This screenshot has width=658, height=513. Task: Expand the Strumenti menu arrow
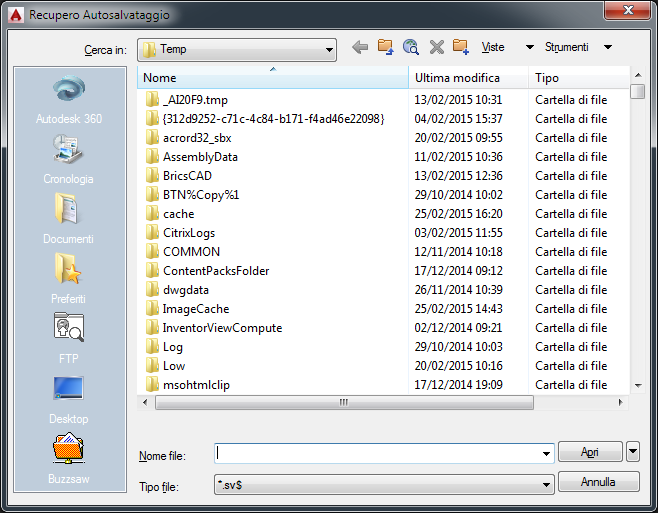click(x=608, y=47)
